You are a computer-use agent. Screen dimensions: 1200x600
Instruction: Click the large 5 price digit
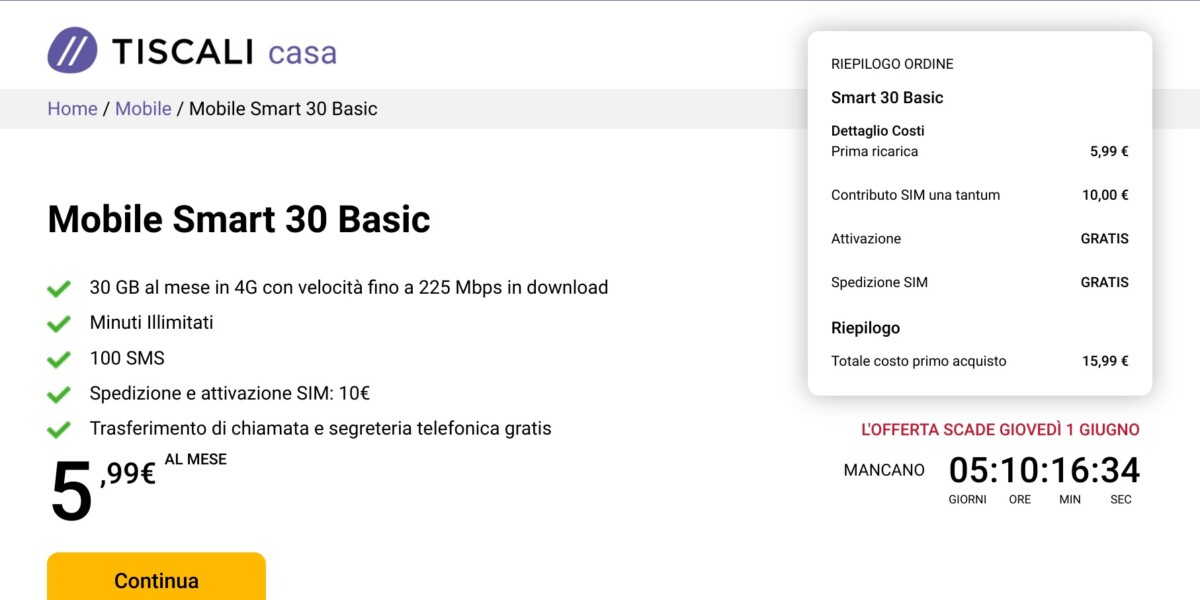tap(72, 493)
